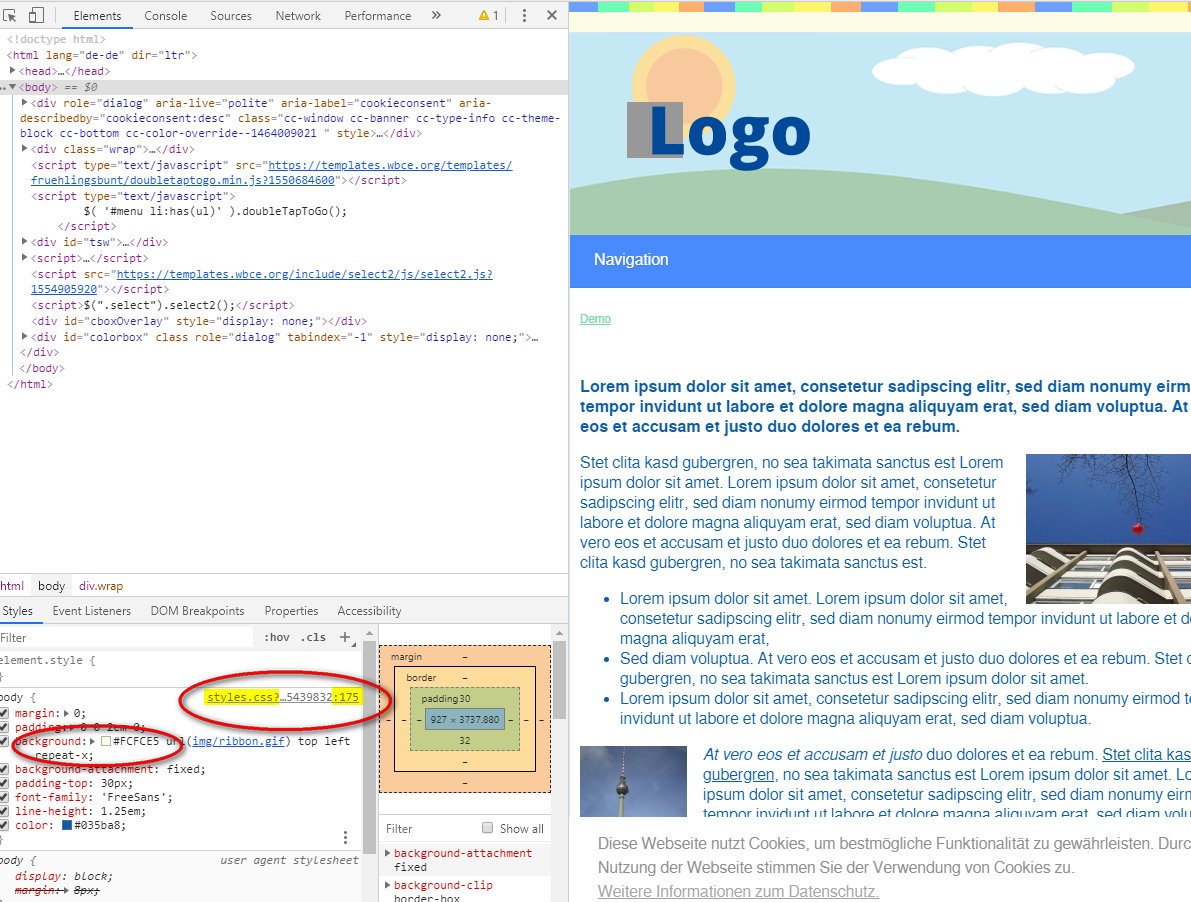Open Weitere Informationen zum Datenschutz link
Screen dimensions: 1191x902
tap(738, 891)
